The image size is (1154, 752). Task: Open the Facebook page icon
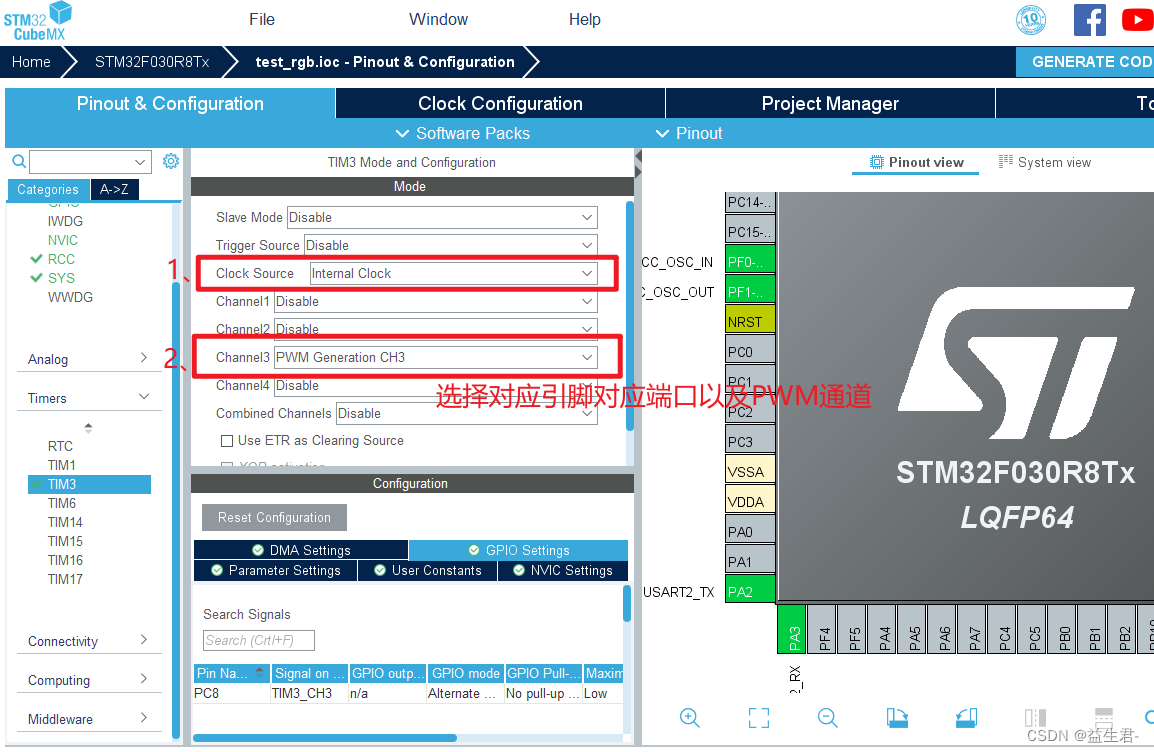(1089, 20)
